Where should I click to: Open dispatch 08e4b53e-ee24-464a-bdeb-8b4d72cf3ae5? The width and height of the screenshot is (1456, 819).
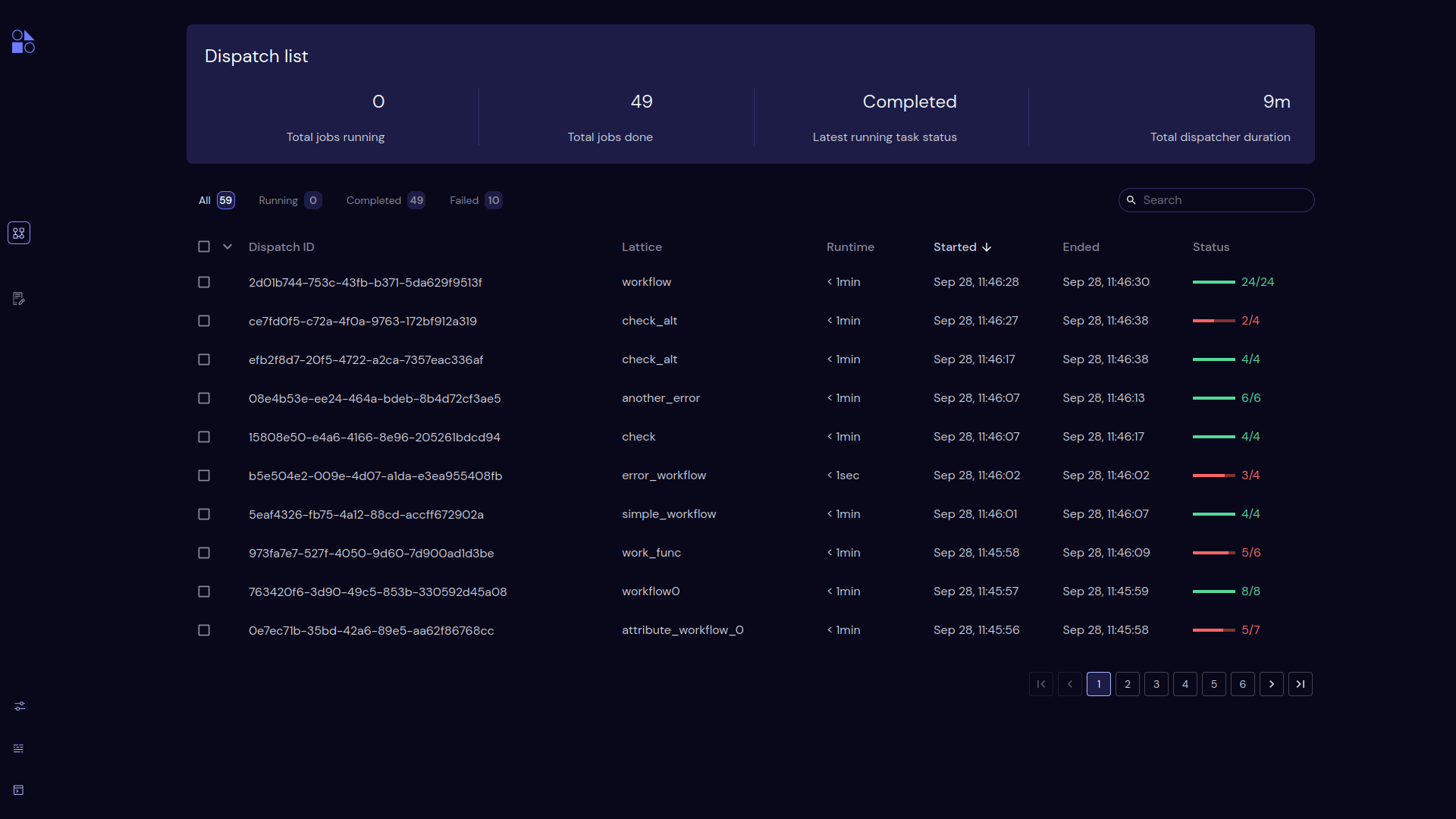tap(375, 398)
